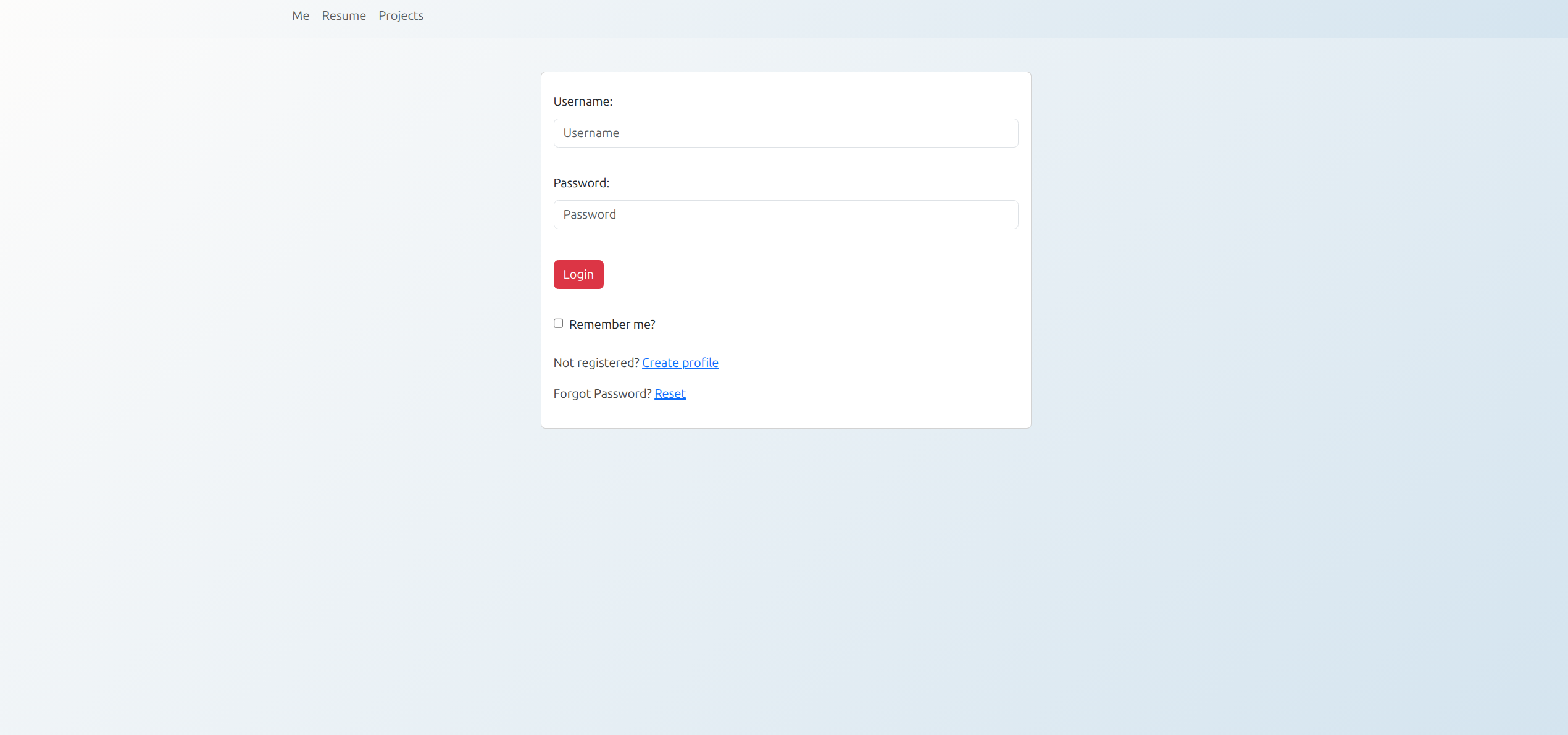Follow the Create profile link

[x=680, y=363]
